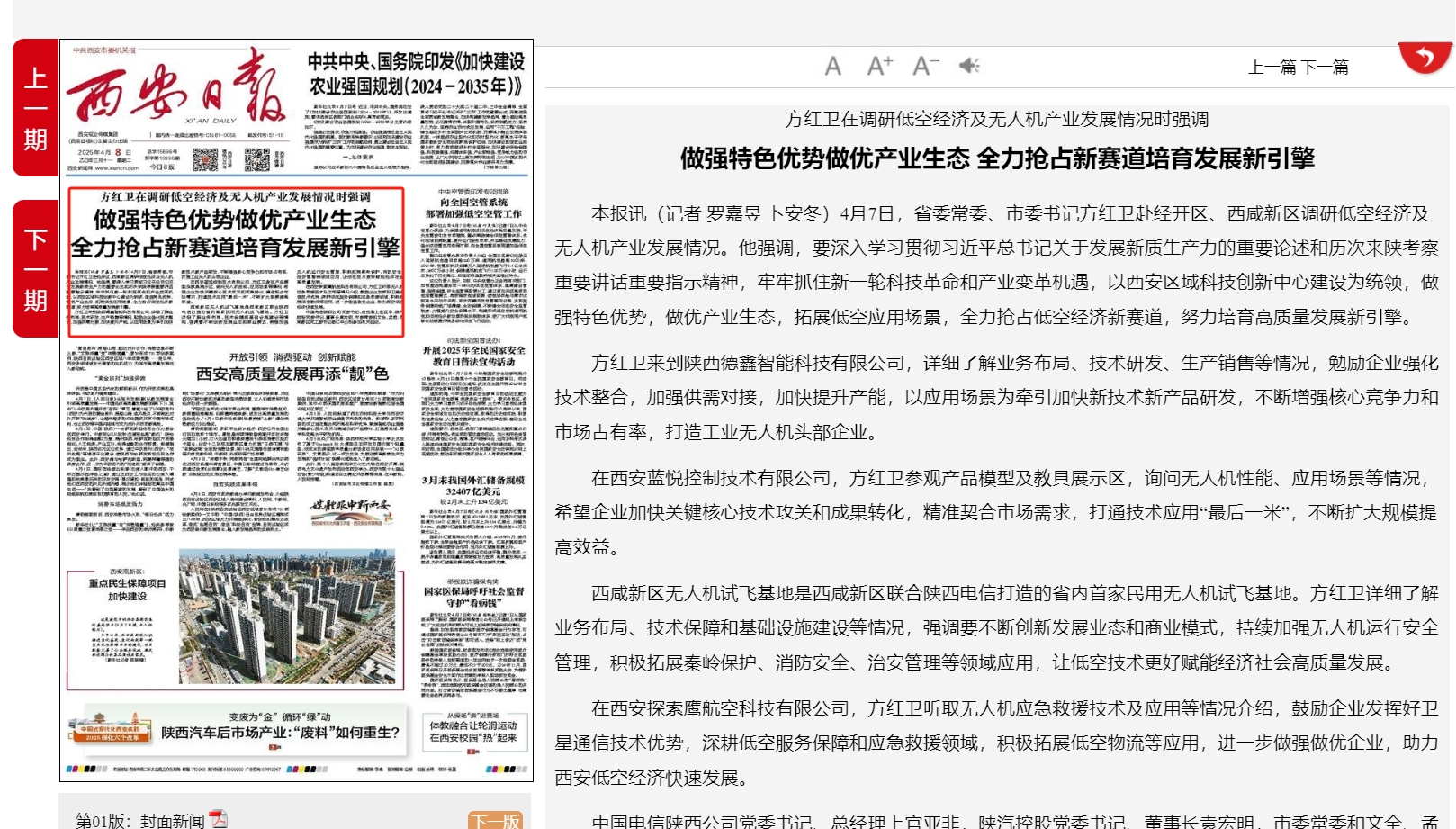
Task: Click the paragraph beginning 西咸新区无人机试飞基地
Action: [x=997, y=627]
